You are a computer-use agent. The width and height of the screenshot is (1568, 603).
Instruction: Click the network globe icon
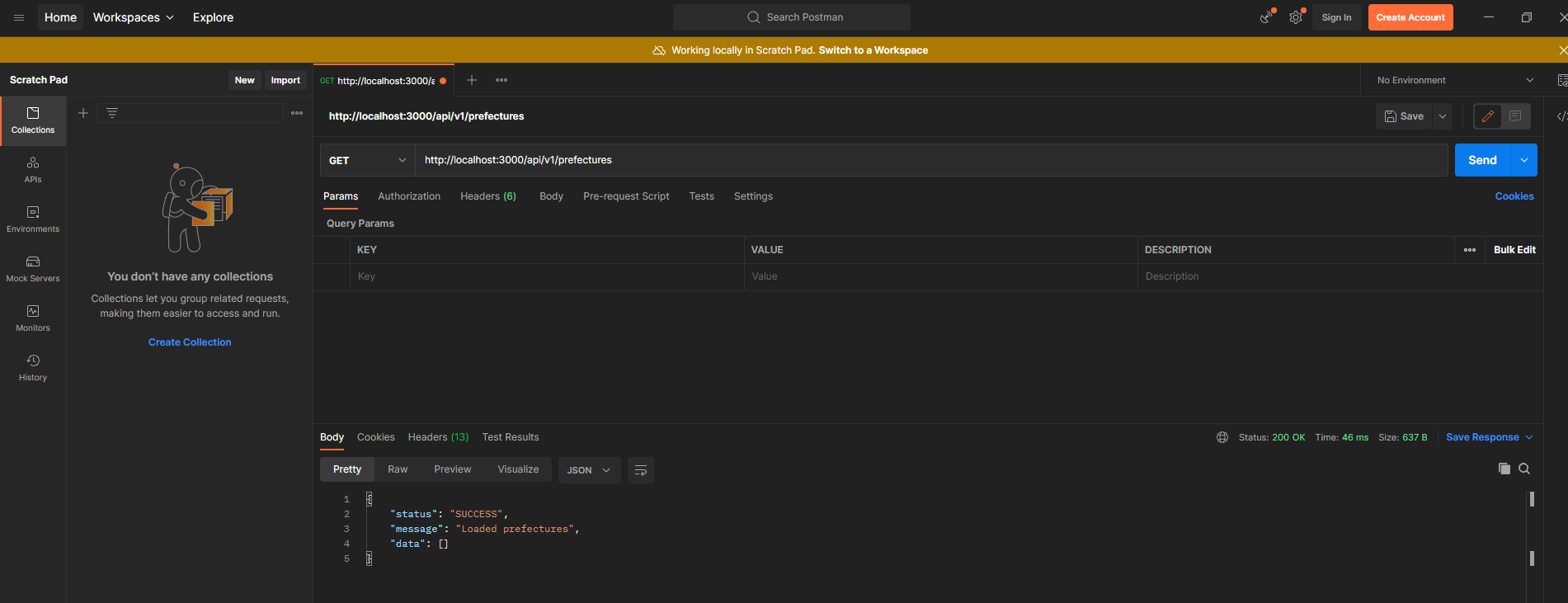1222,437
